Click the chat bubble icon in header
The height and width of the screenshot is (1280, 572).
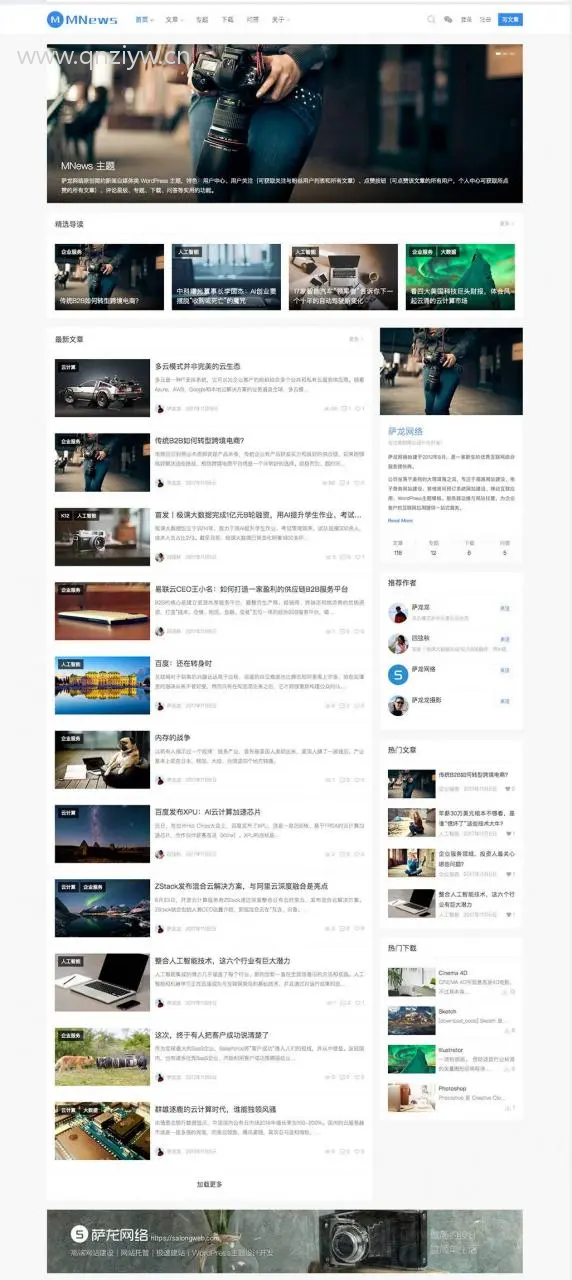tap(448, 19)
